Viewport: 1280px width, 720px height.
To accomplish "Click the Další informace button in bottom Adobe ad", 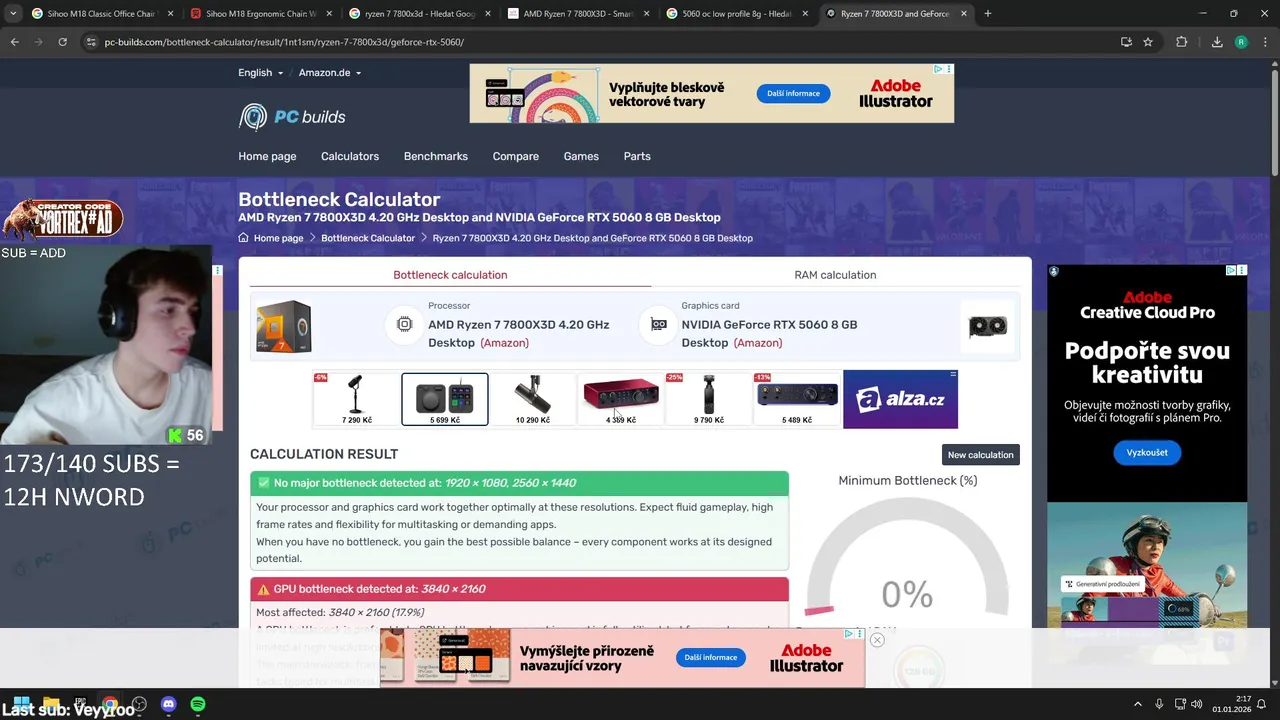I will tap(711, 657).
